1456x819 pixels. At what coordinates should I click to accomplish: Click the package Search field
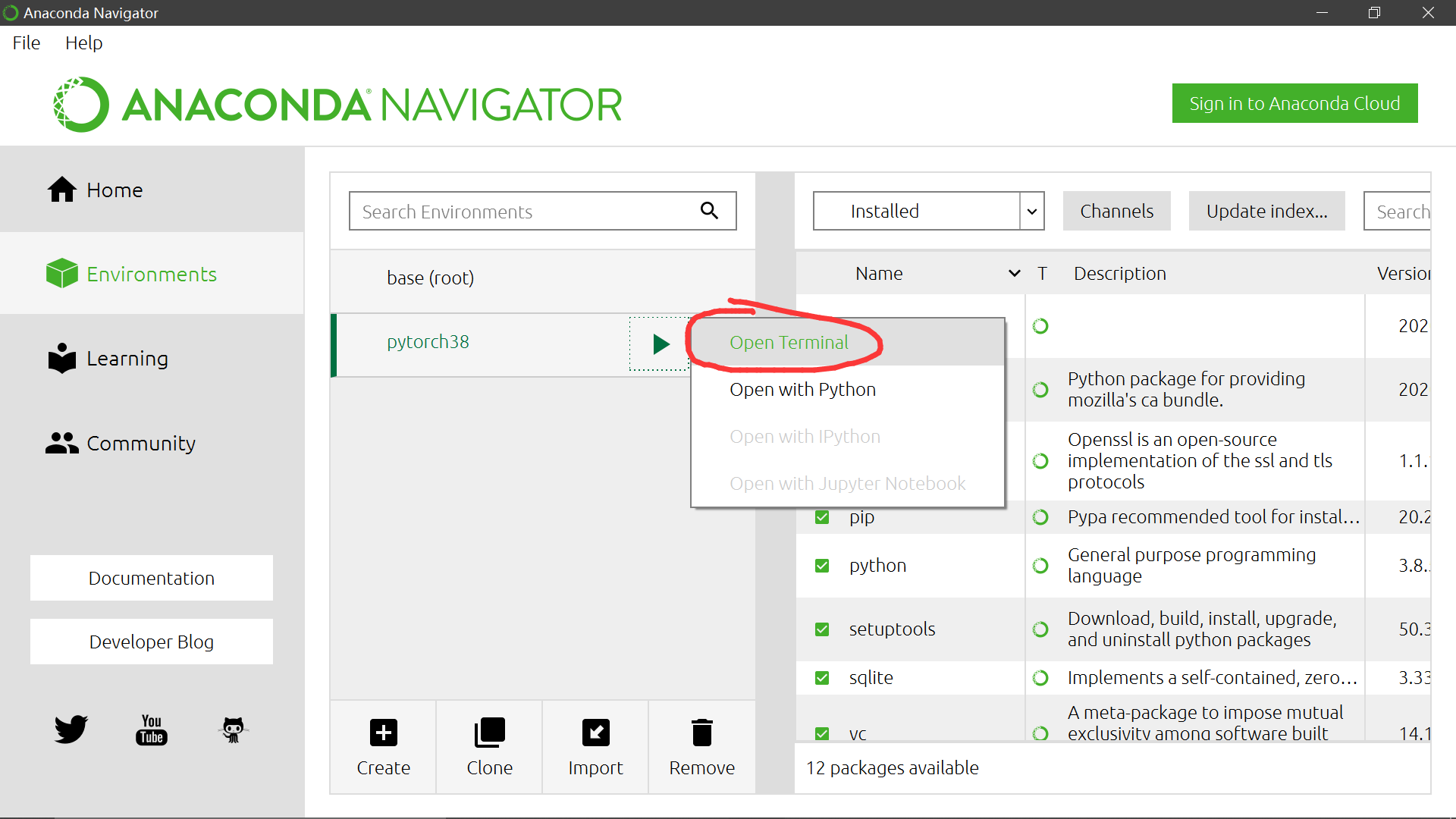tap(1398, 211)
